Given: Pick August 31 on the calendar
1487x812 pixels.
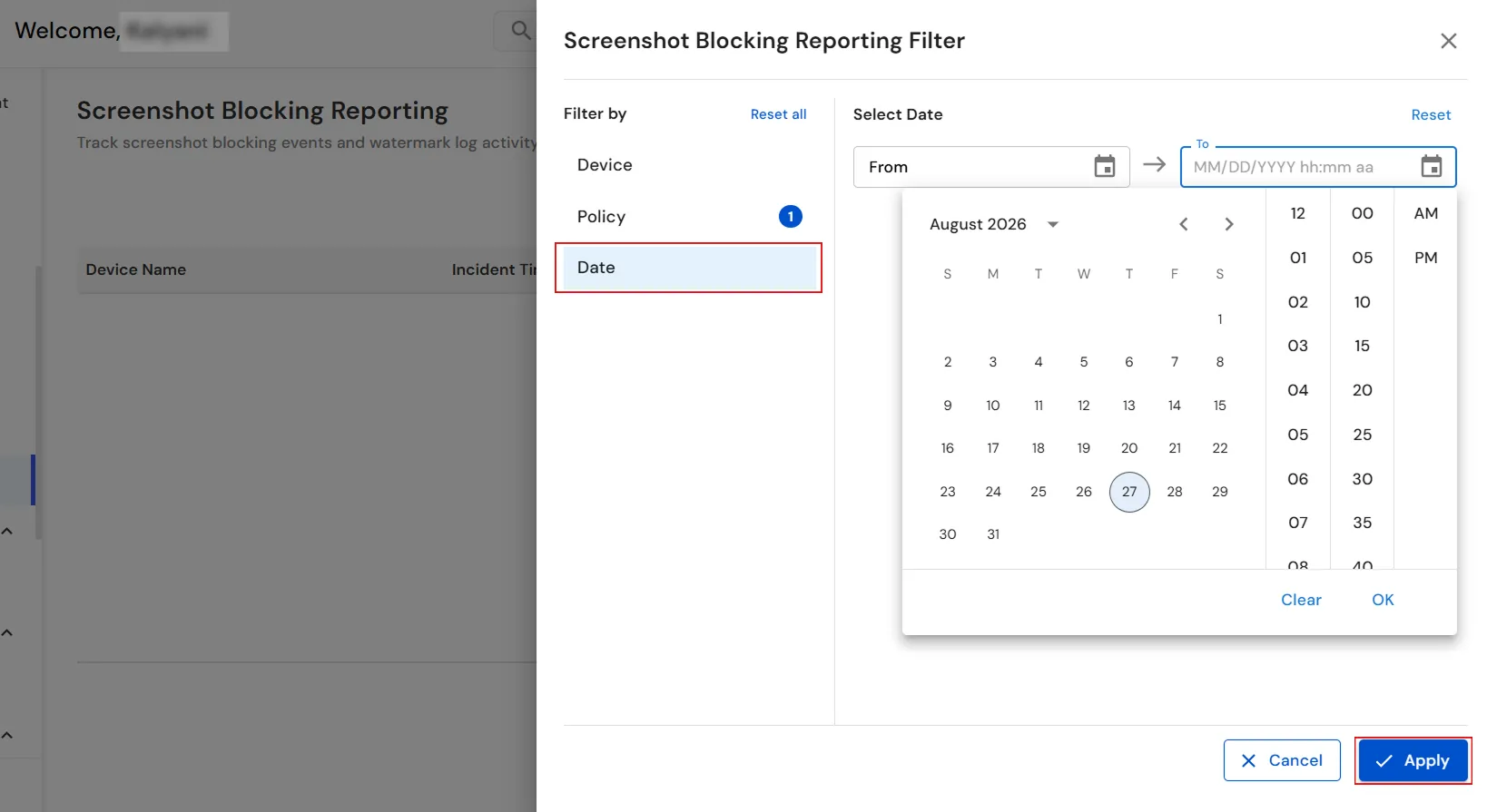Looking at the screenshot, I should (x=993, y=534).
